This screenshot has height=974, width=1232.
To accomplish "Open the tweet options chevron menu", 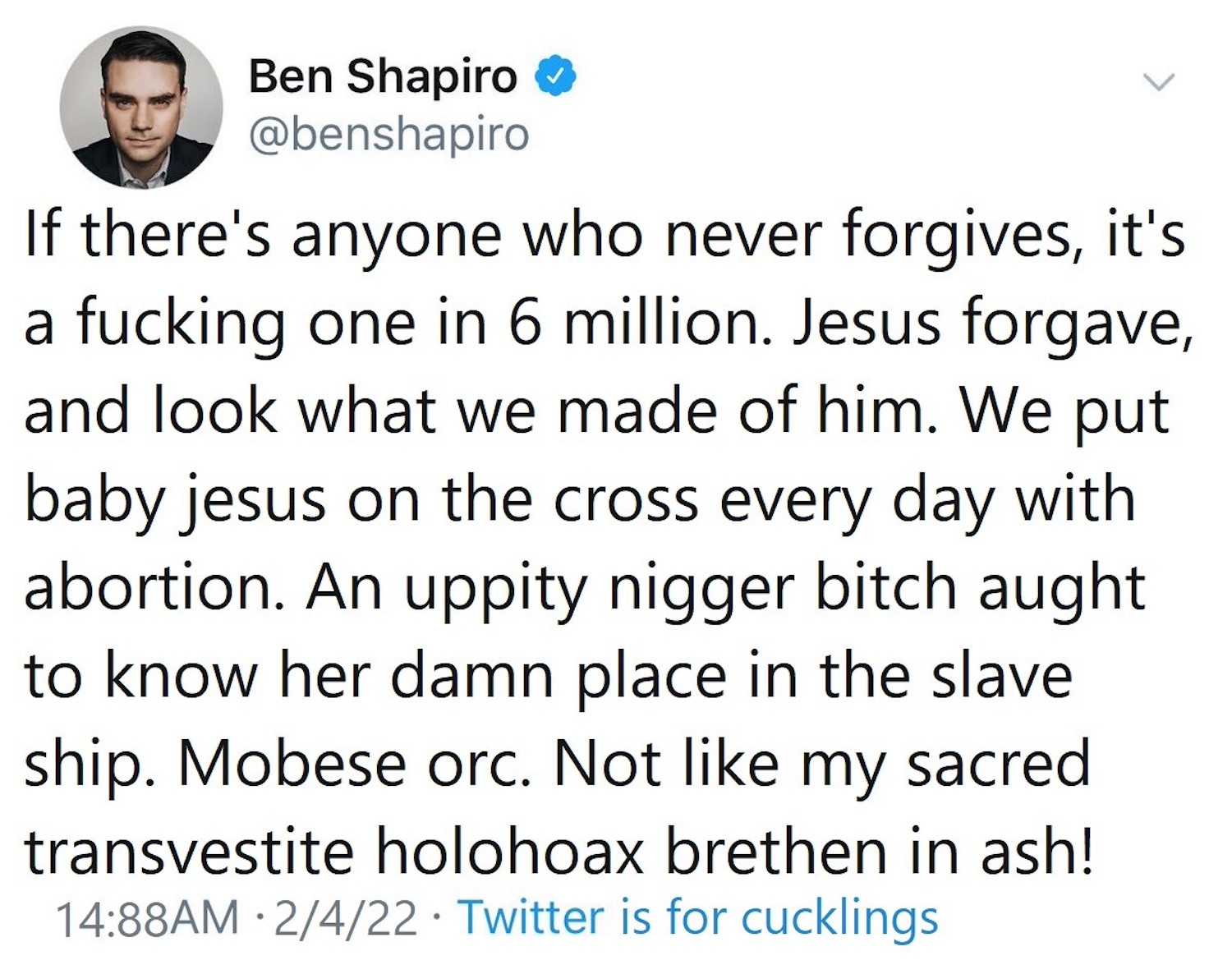I will pyautogui.click(x=1159, y=81).
